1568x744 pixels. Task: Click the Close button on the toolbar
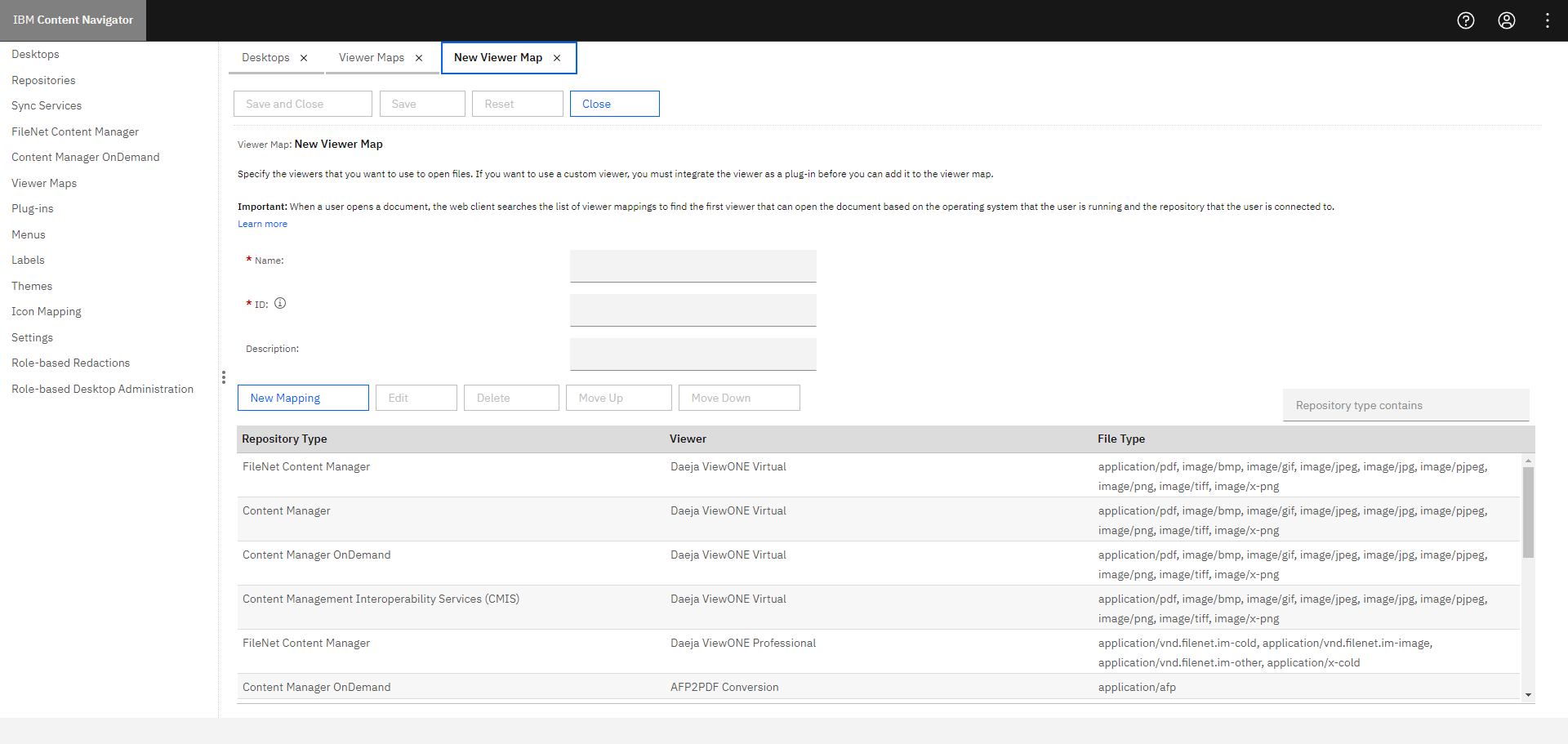point(614,104)
